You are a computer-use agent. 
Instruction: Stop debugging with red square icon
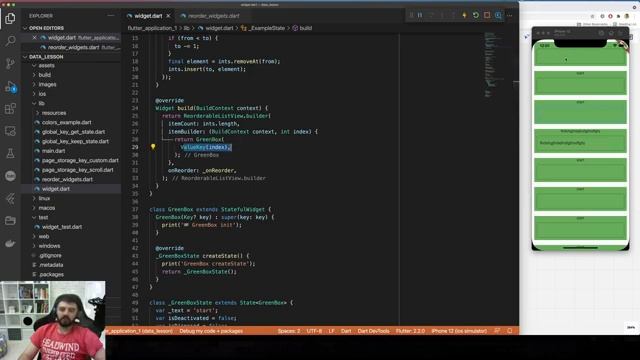[487, 16]
